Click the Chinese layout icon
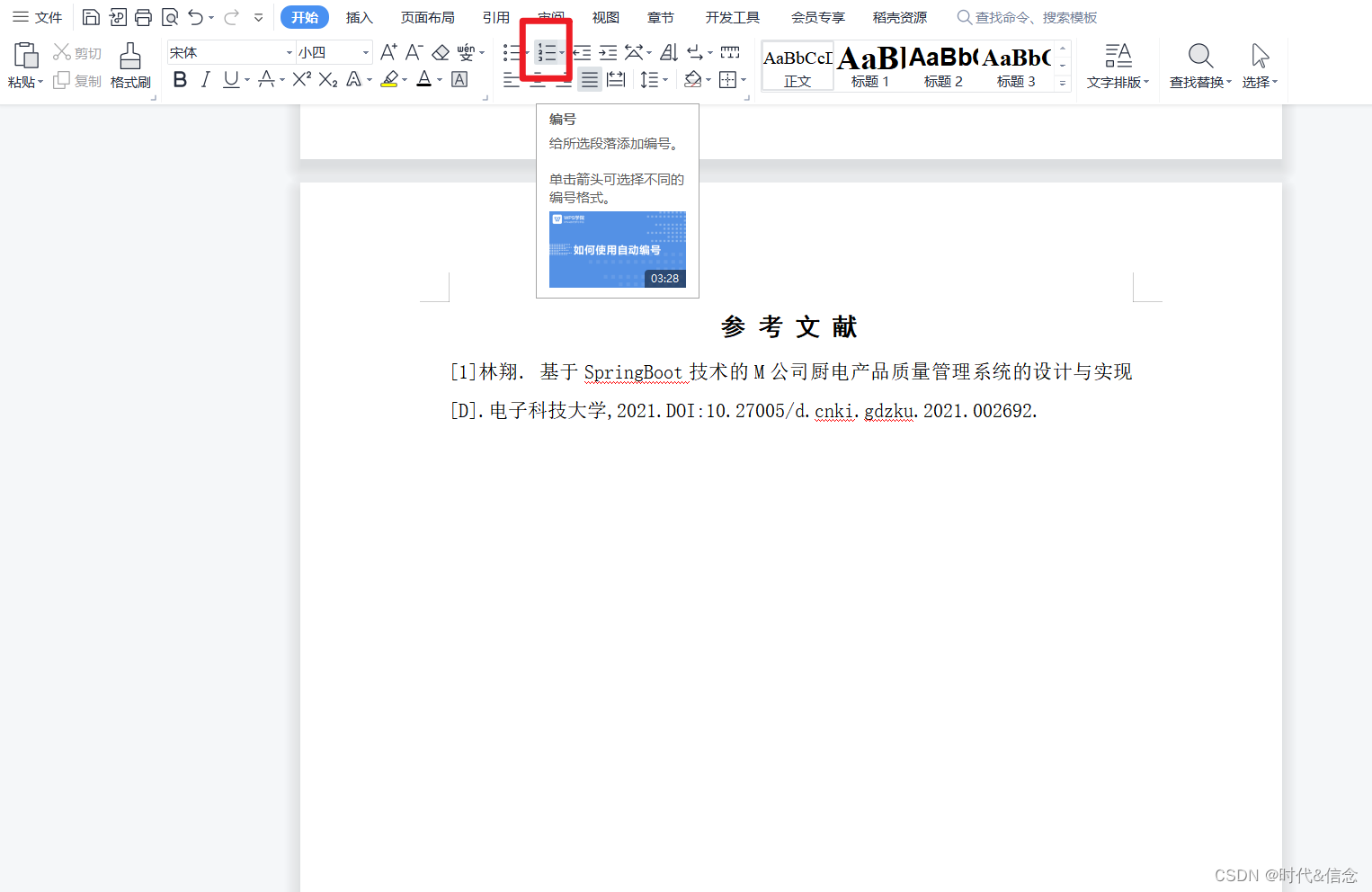Viewport: 1372px width, 892px height. click(x=634, y=53)
